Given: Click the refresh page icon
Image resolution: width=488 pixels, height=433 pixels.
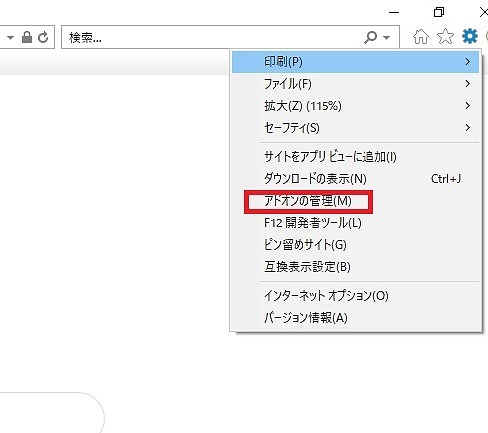Looking at the screenshot, I should 43,37.
